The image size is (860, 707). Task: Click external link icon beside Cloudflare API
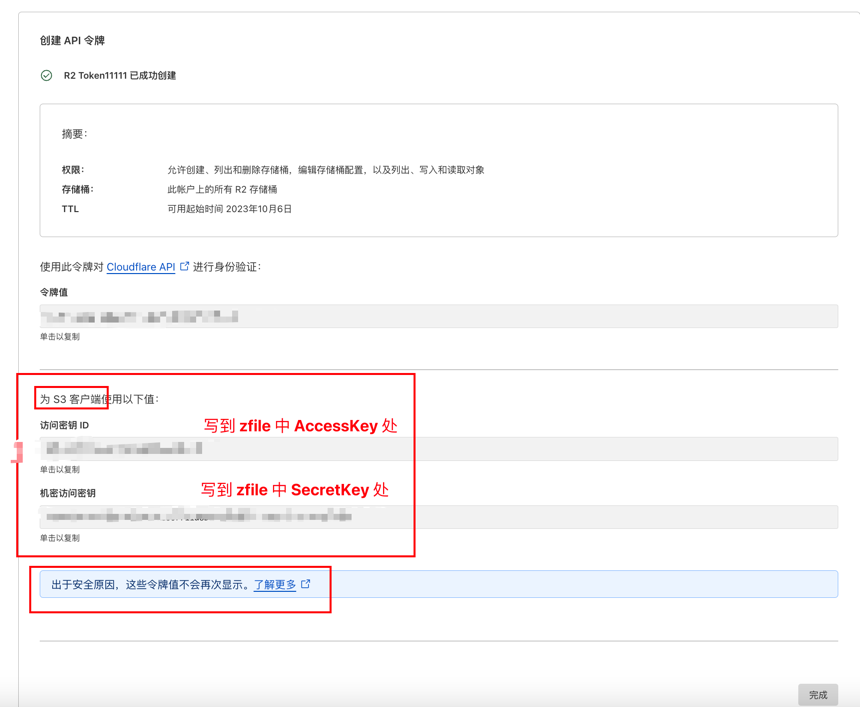(185, 266)
